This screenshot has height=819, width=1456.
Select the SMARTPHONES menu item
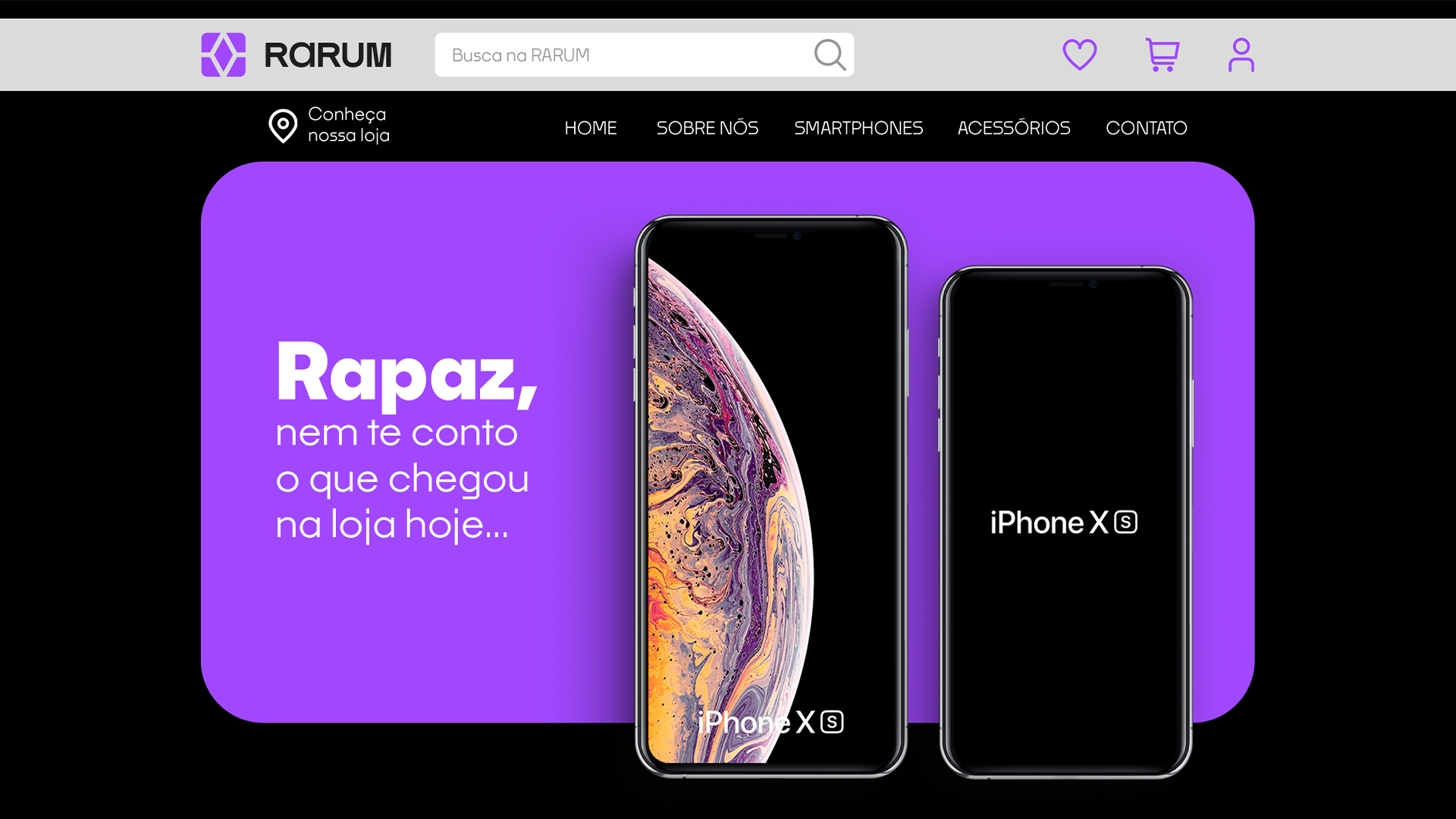pyautogui.click(x=858, y=128)
